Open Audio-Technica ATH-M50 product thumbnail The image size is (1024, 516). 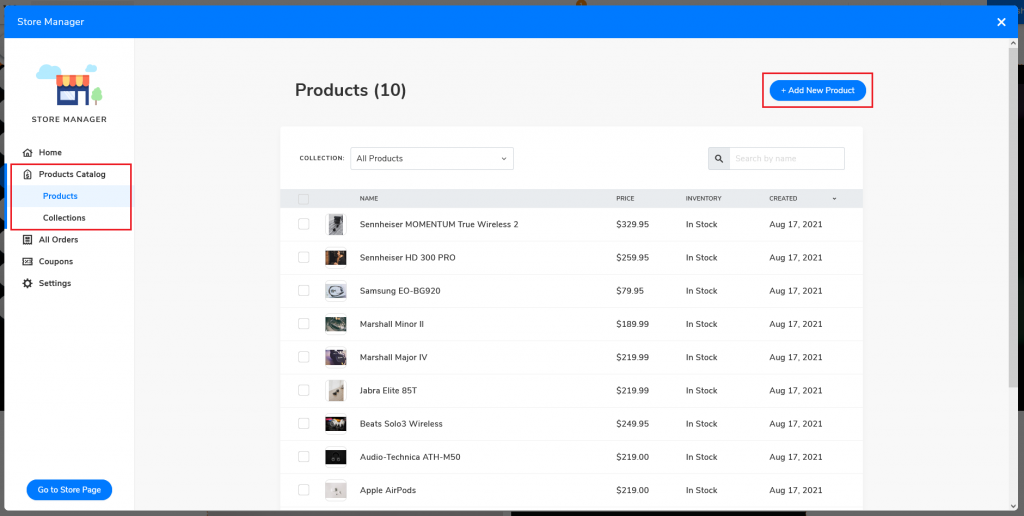pyautogui.click(x=336, y=457)
